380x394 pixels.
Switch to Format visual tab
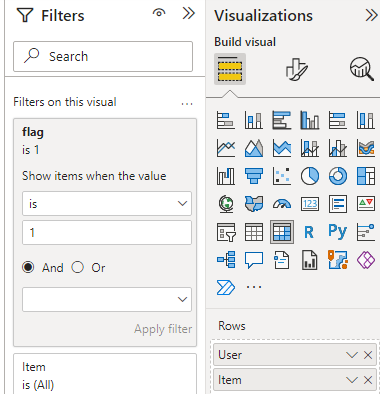coord(296,69)
